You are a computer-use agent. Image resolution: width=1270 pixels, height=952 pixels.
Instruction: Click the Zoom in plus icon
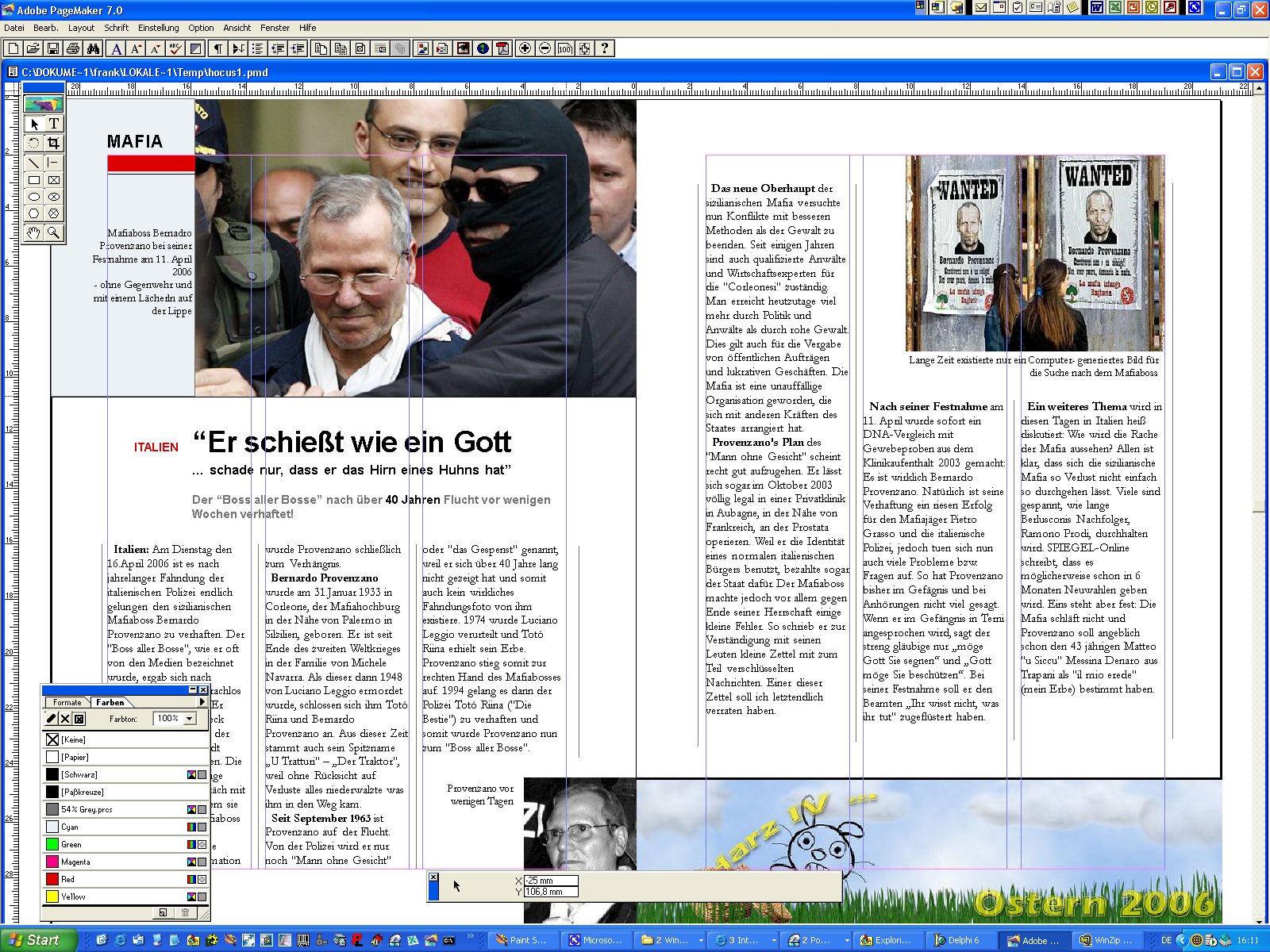(x=525, y=48)
